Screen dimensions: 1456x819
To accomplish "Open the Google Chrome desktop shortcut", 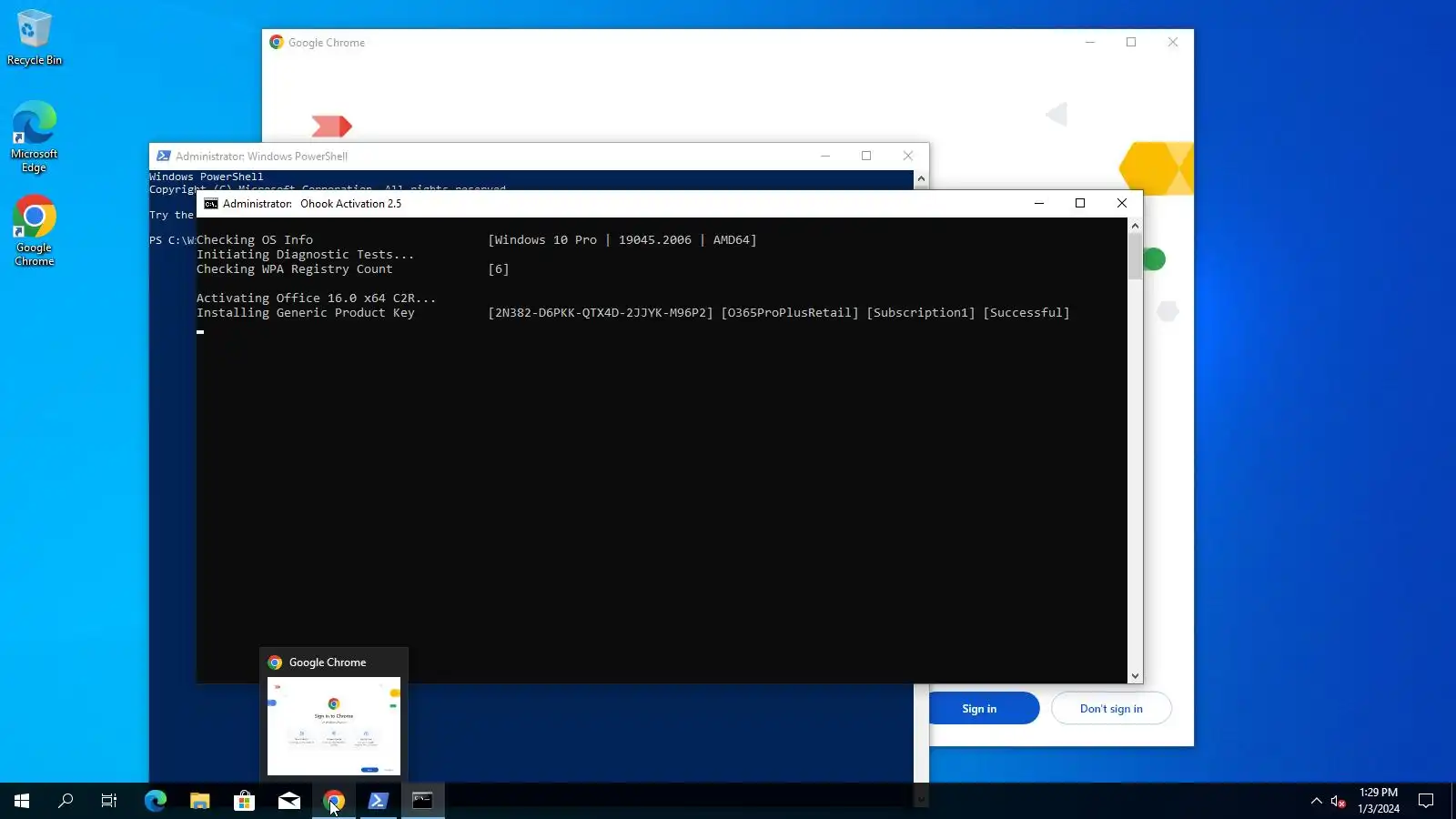I will [x=35, y=230].
